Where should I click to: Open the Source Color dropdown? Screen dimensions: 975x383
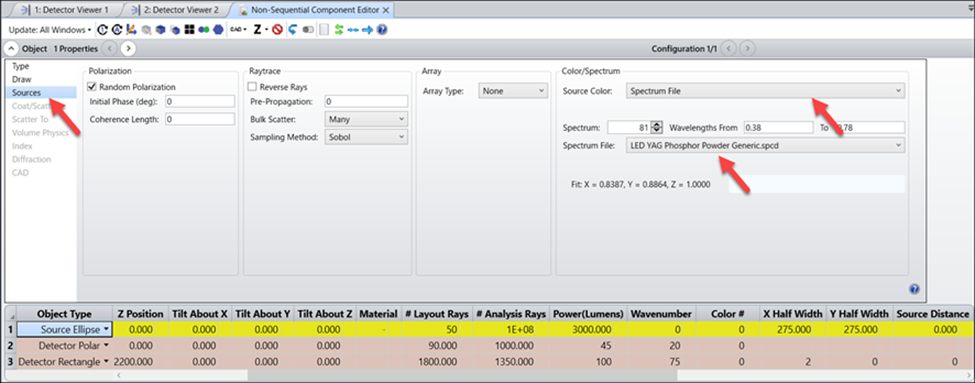(x=765, y=91)
